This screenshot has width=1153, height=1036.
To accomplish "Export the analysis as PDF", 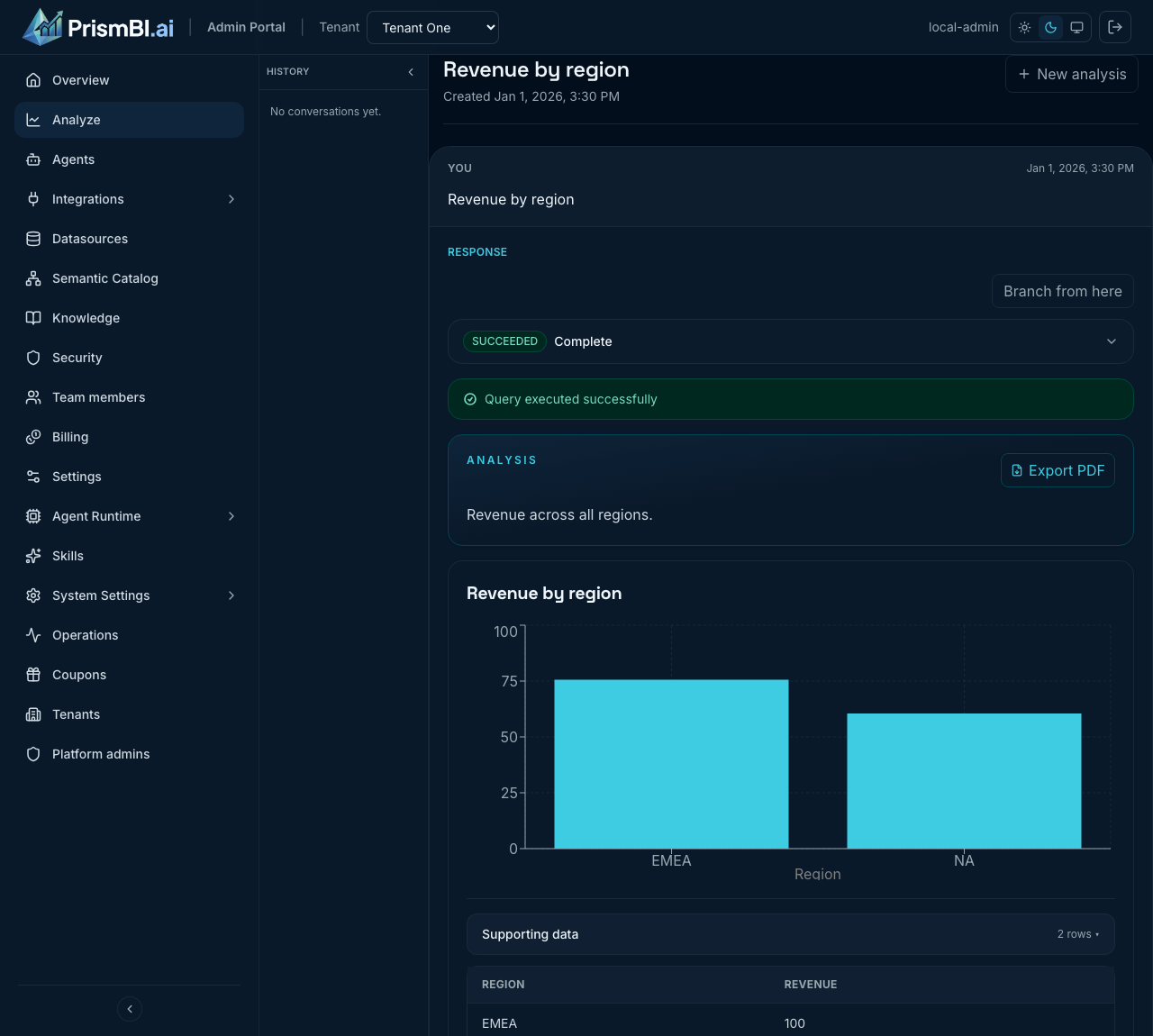I will click(1058, 470).
